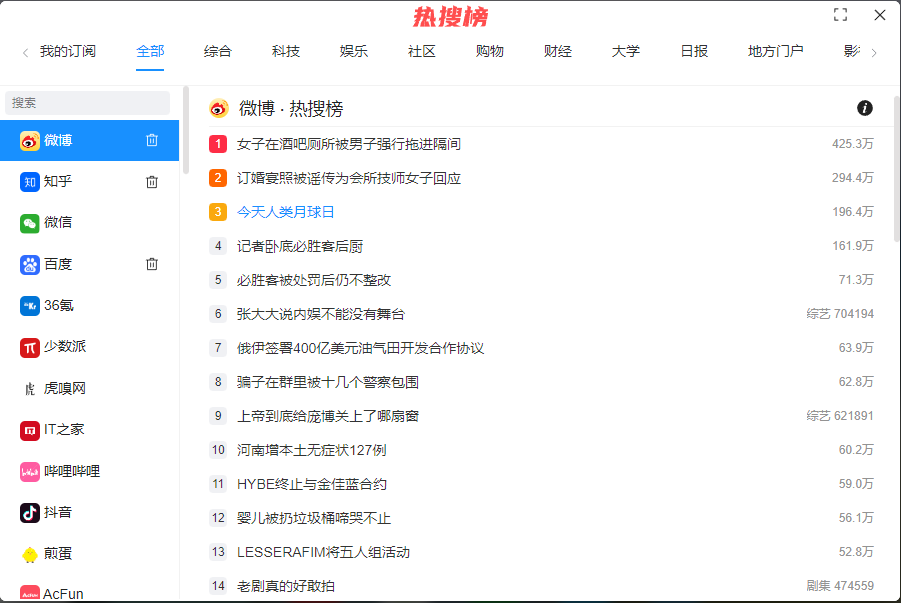901x603 pixels.
Task: Open the 娱乐 category tab
Action: [x=353, y=51]
